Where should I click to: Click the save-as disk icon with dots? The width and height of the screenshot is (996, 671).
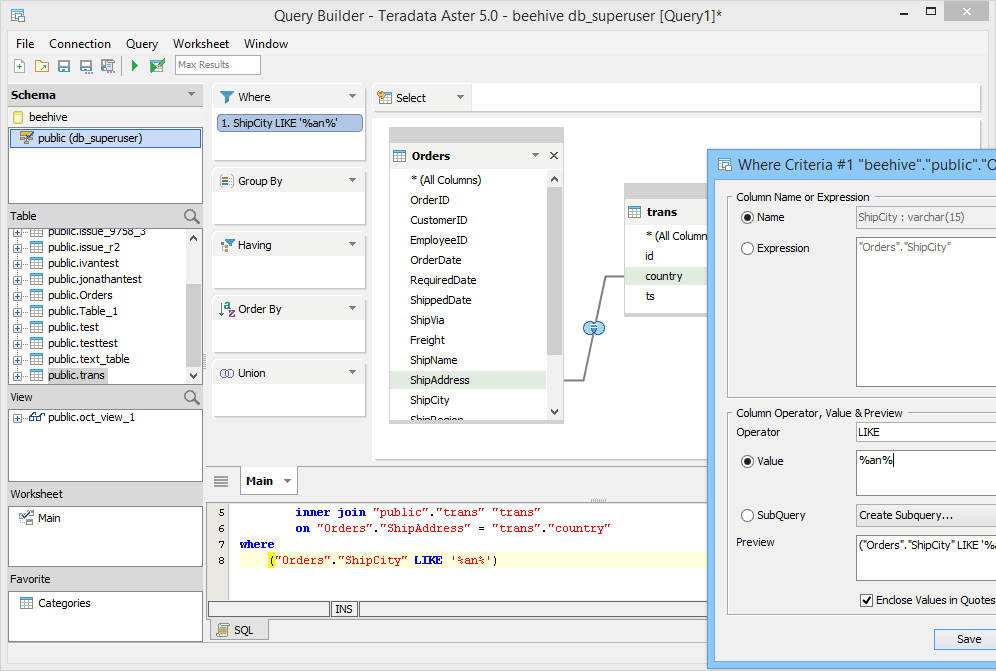pos(86,65)
